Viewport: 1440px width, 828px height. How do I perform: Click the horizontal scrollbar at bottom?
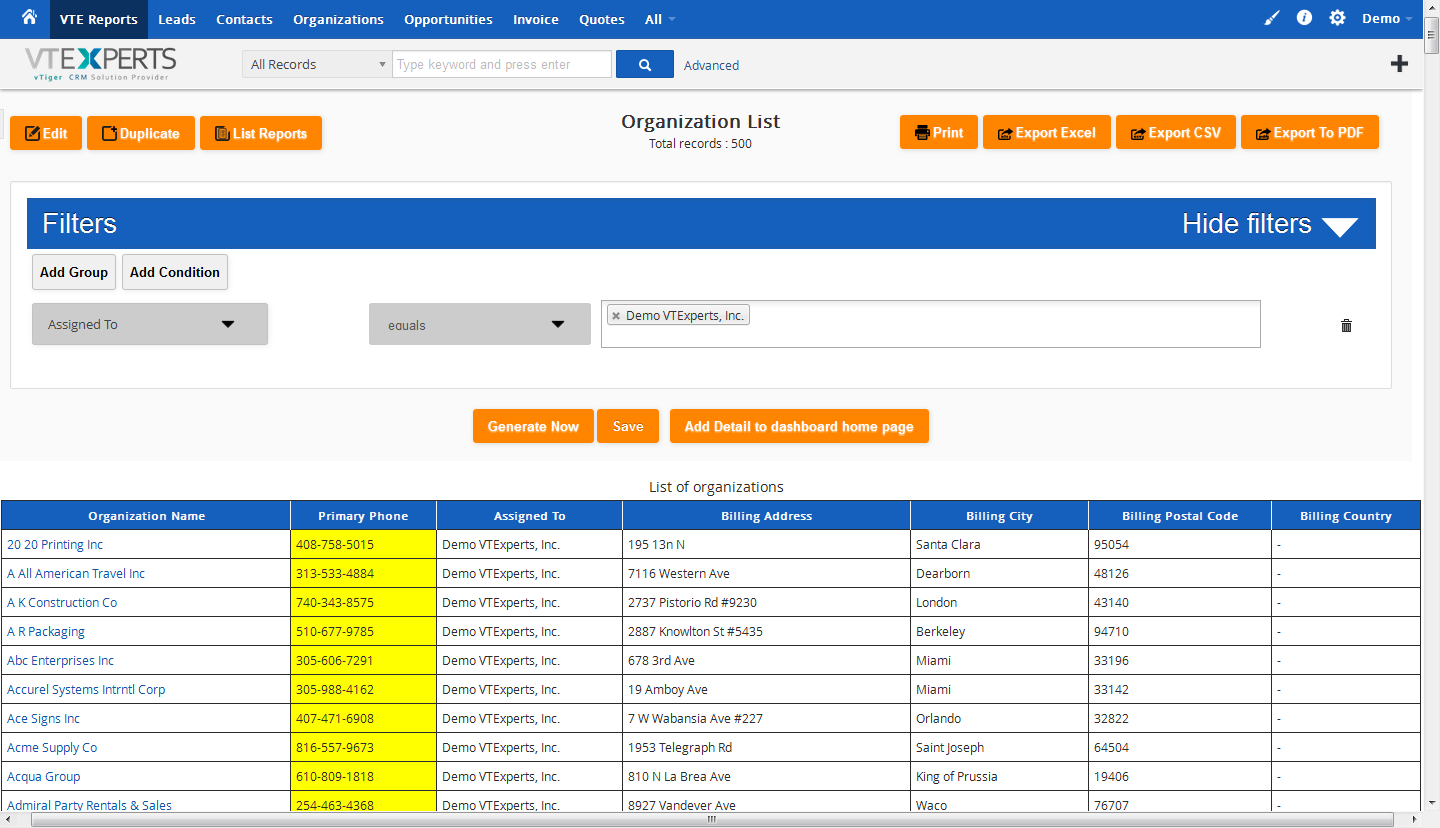(712, 820)
